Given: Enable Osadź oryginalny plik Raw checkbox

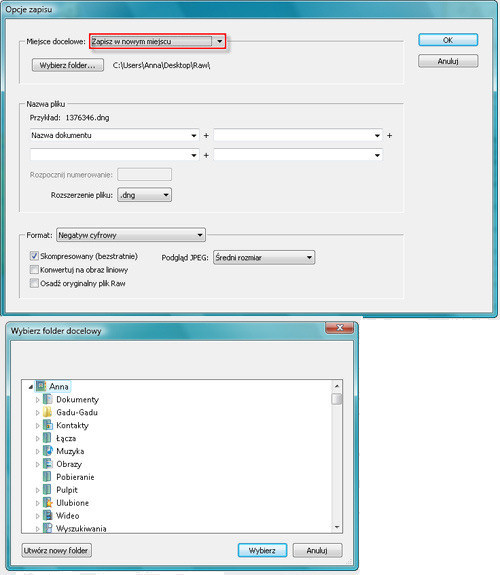Looking at the screenshot, I should 34,283.
